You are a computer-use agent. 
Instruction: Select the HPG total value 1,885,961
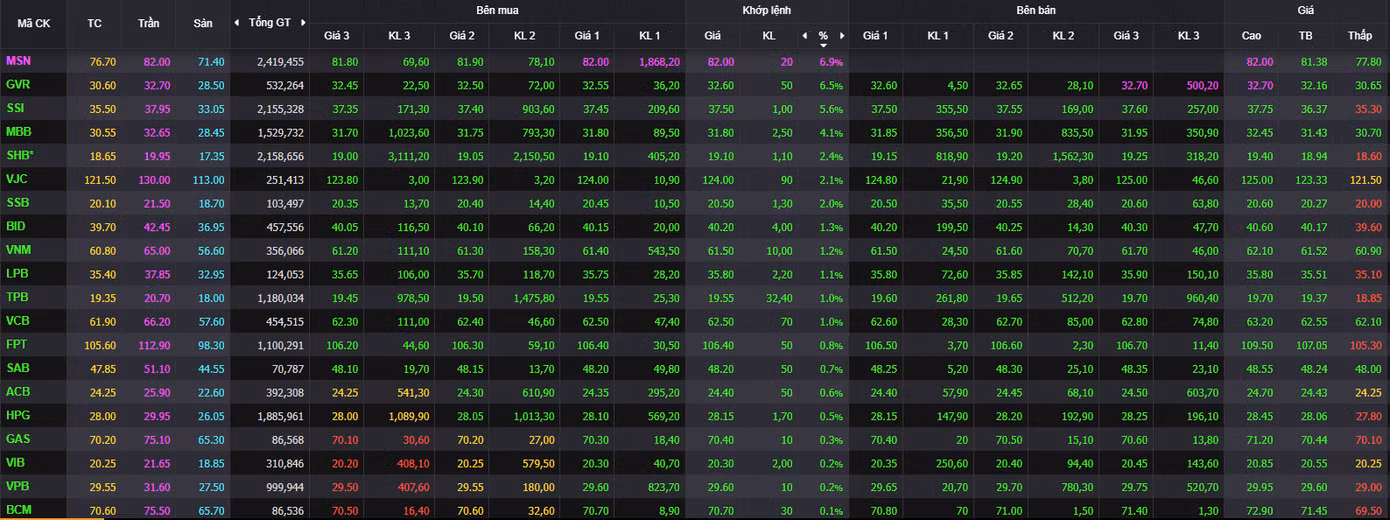[280, 415]
